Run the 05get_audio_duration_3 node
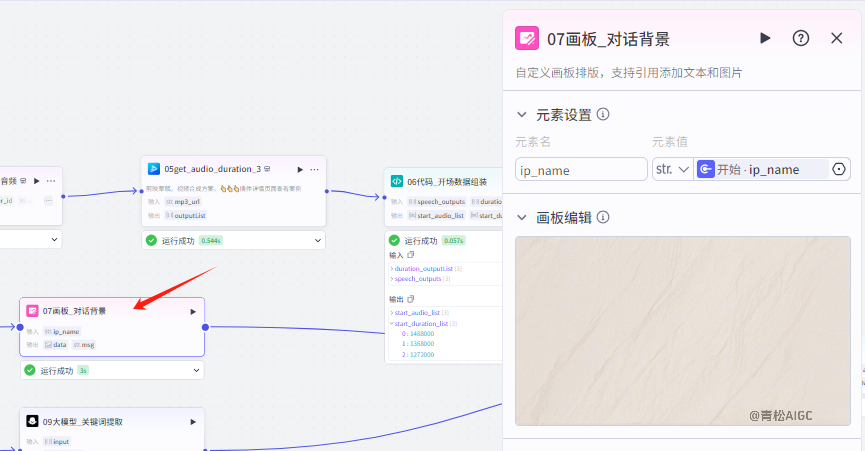The image size is (865, 451). [x=300, y=169]
